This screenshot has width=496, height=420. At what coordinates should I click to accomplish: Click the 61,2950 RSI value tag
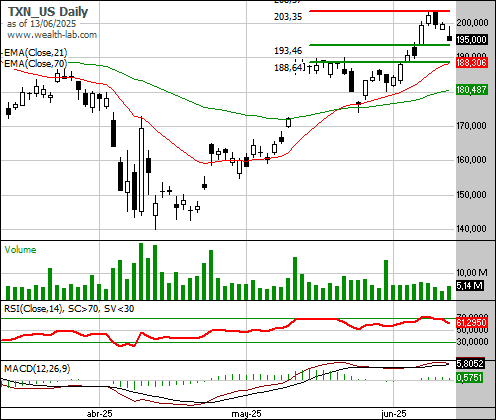tap(472, 322)
